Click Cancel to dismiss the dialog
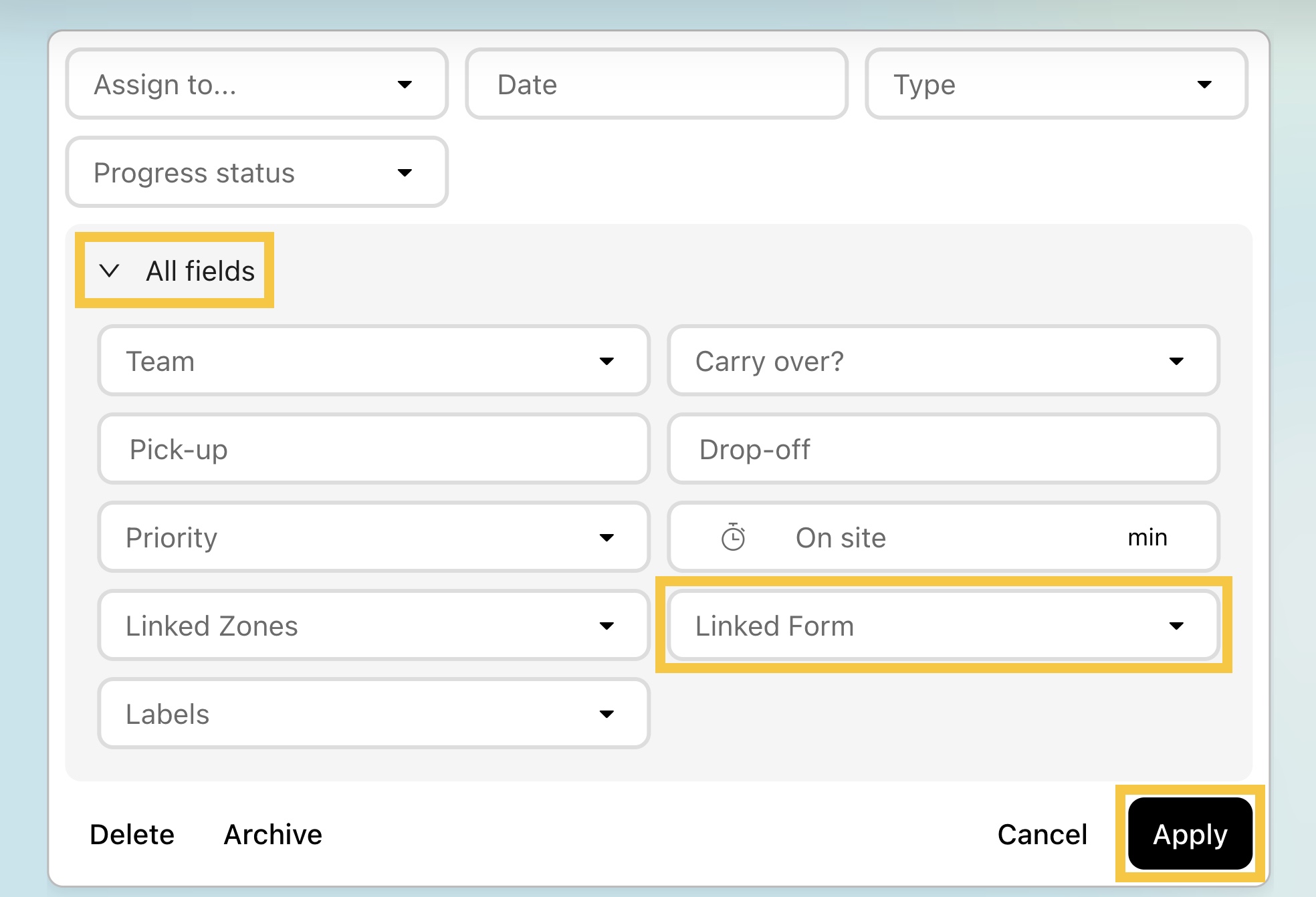Viewport: 1316px width, 897px height. pyautogui.click(x=1042, y=834)
